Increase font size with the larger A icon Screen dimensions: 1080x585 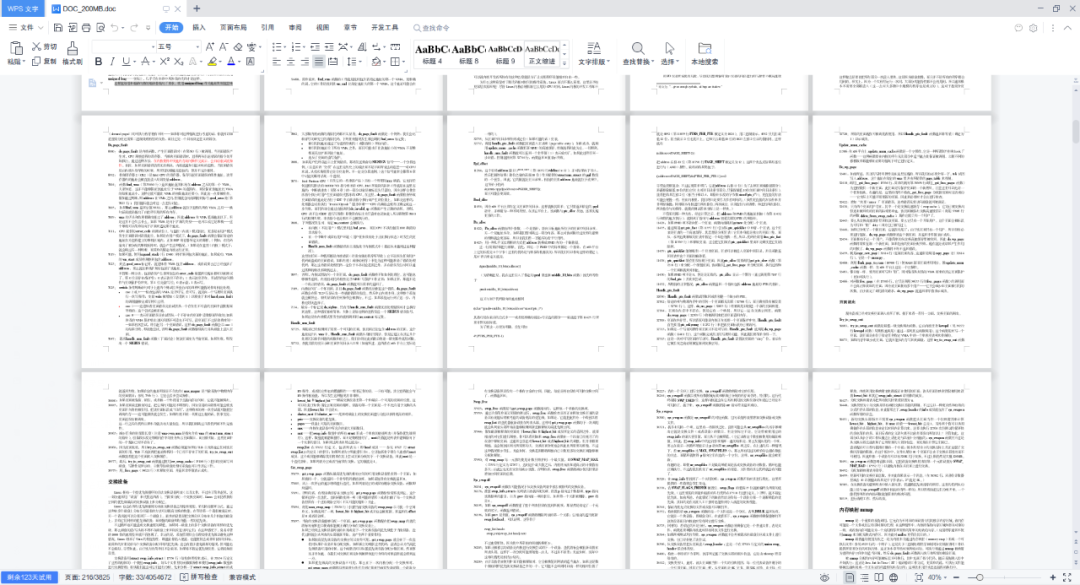tap(211, 47)
